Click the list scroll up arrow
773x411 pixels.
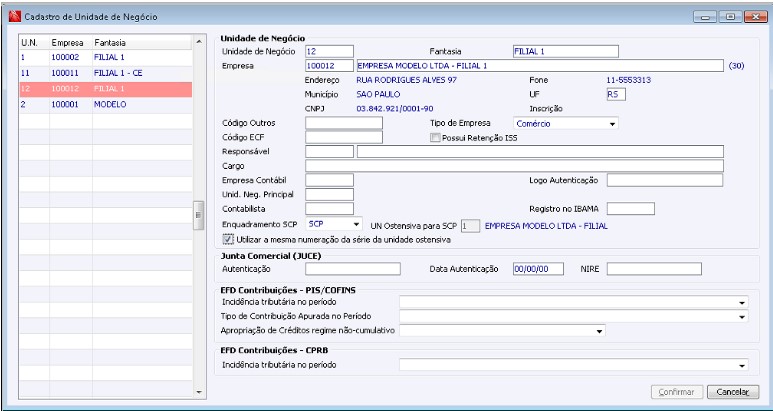click(199, 42)
